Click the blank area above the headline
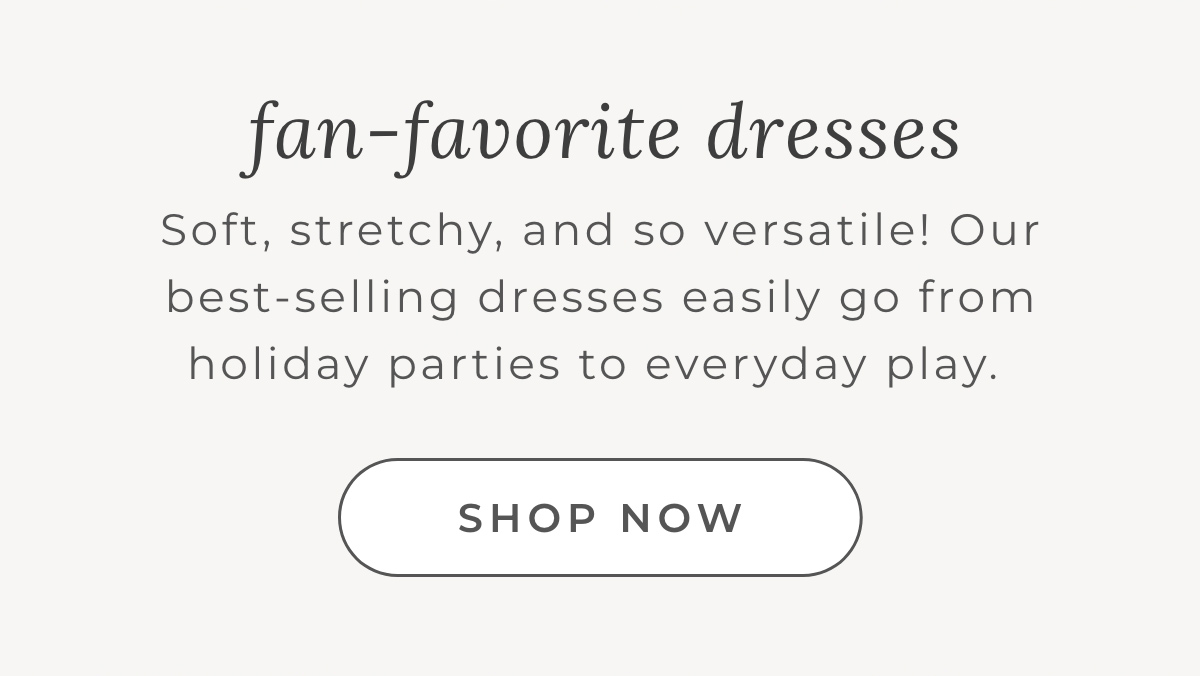 tap(600, 45)
